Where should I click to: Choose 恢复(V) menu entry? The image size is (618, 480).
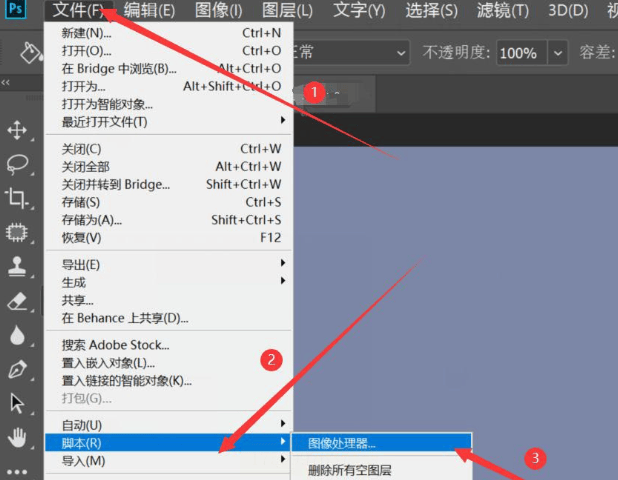169,238
